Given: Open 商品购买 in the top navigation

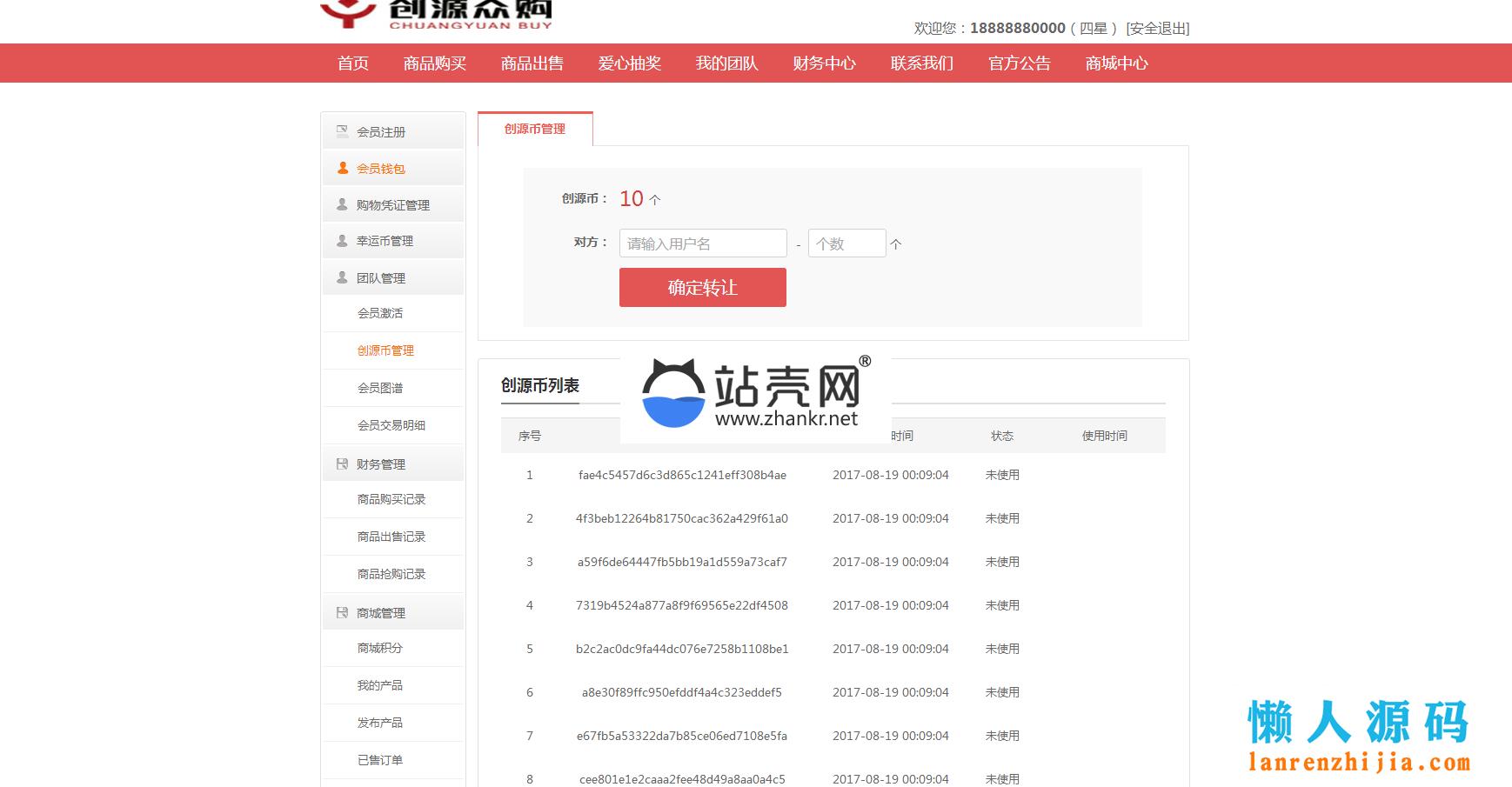Looking at the screenshot, I should click(435, 63).
